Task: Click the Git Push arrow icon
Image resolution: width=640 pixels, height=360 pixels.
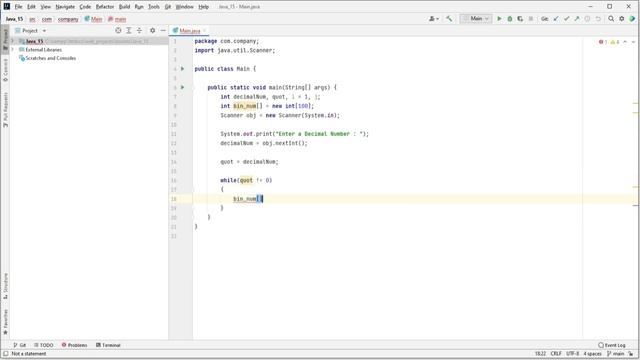Action: pos(577,19)
